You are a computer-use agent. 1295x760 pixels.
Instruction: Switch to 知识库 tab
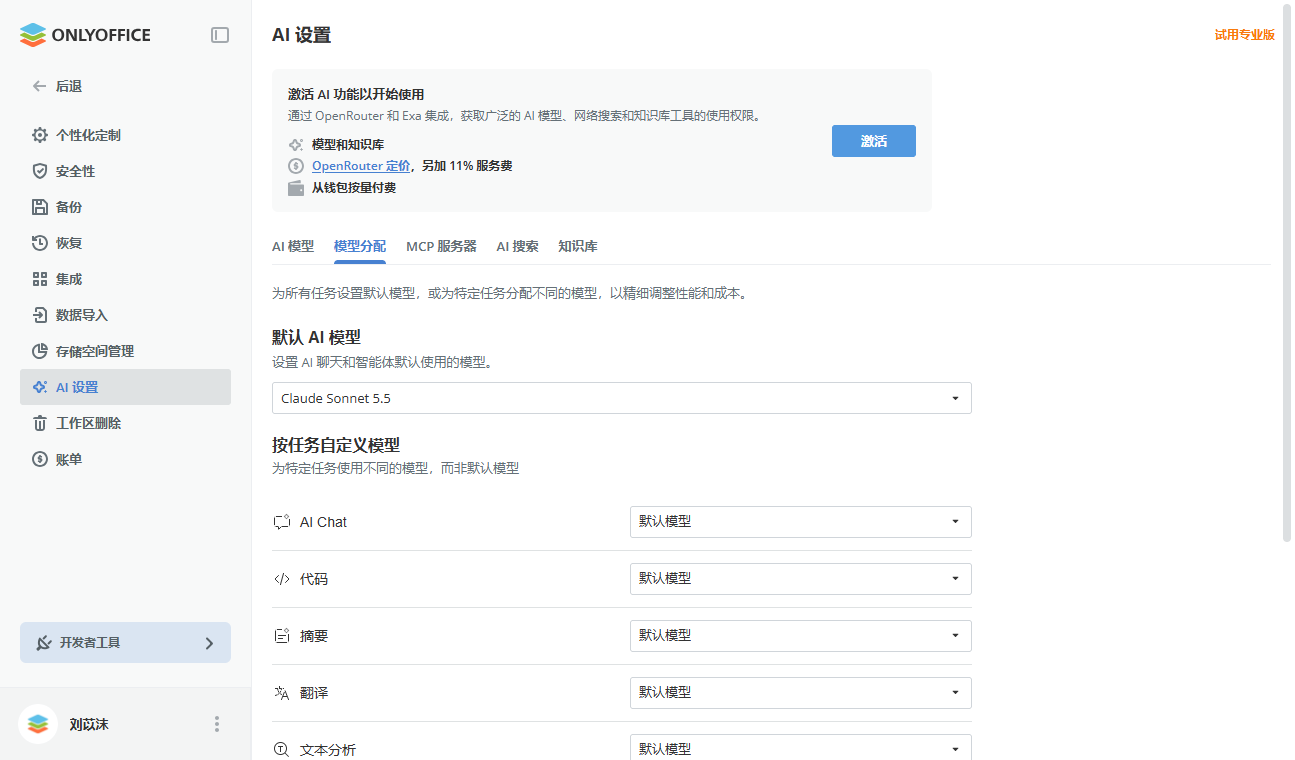[x=578, y=246]
